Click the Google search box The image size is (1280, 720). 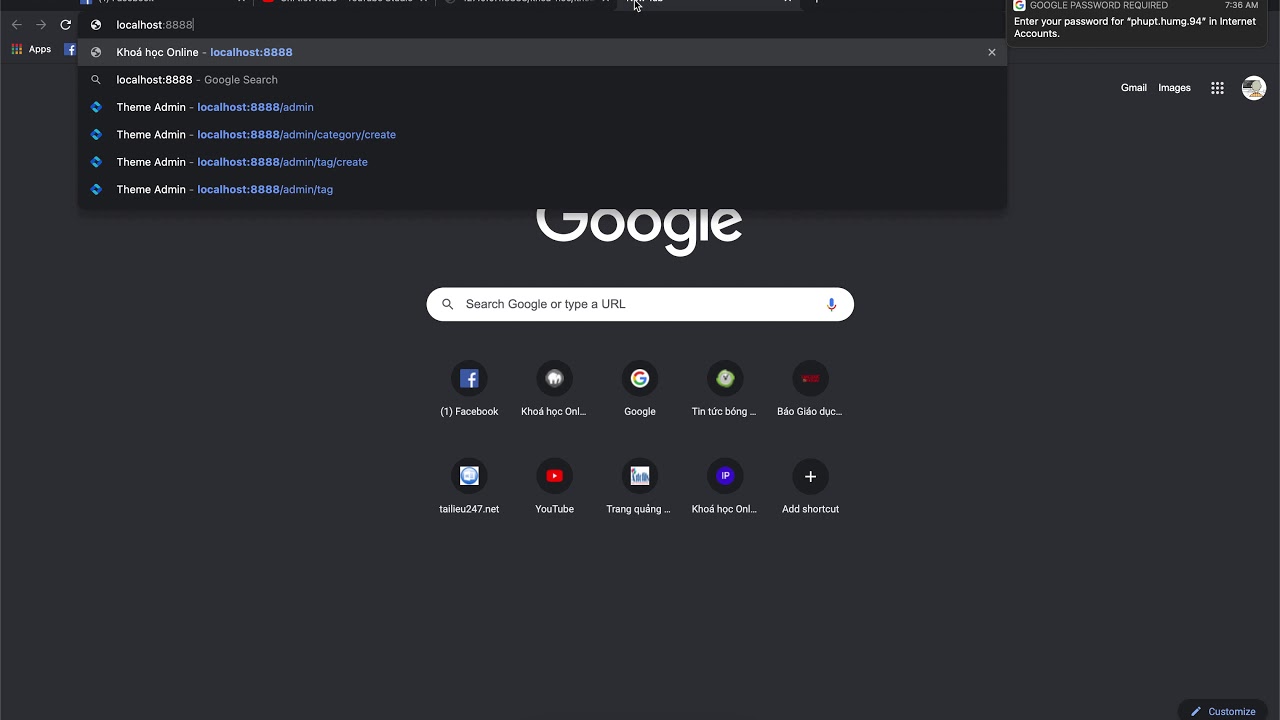640,304
